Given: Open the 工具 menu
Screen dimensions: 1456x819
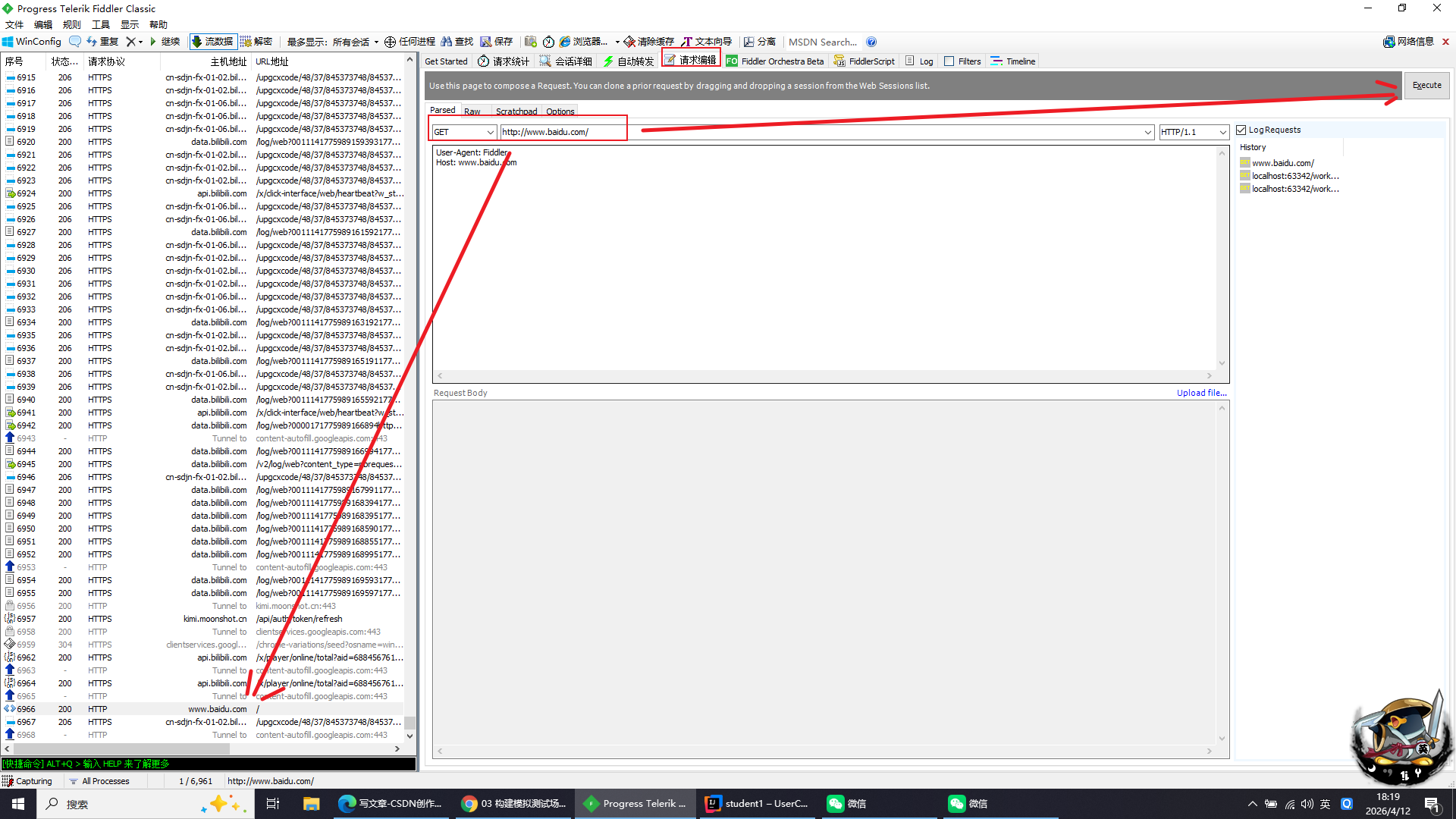Looking at the screenshot, I should [101, 25].
